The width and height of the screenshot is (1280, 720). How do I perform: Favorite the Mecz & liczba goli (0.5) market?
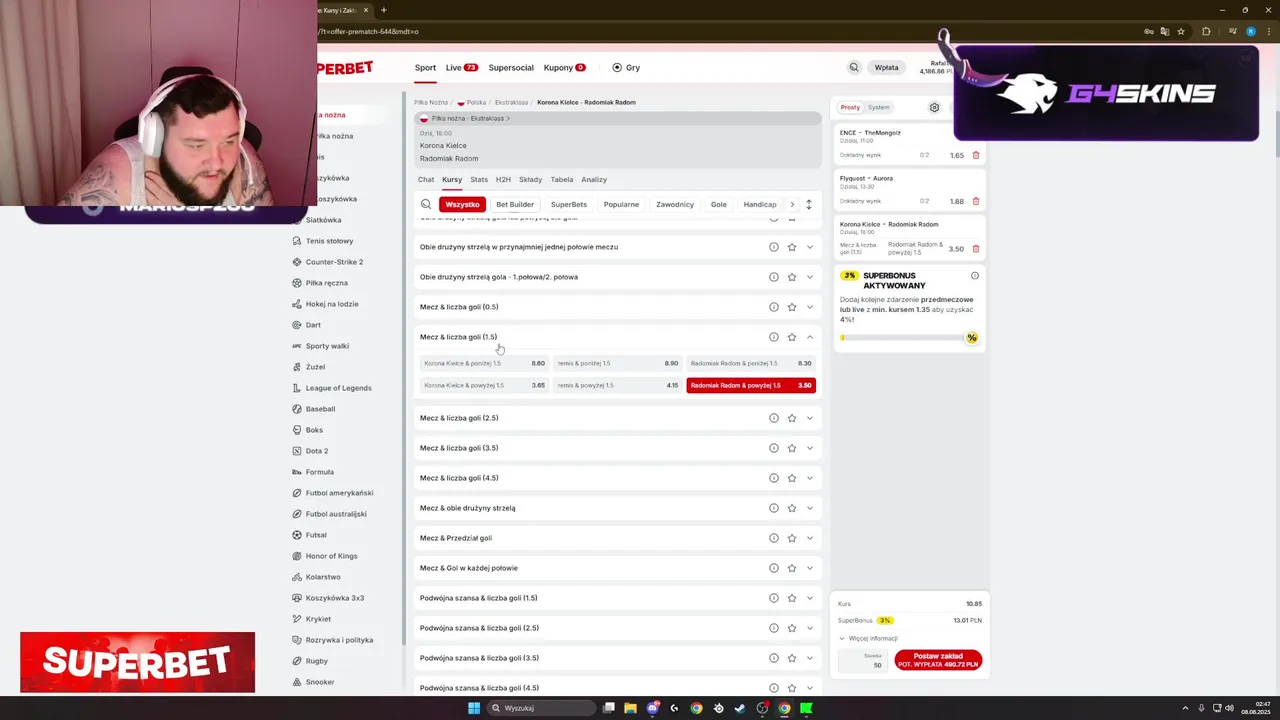[x=792, y=307]
